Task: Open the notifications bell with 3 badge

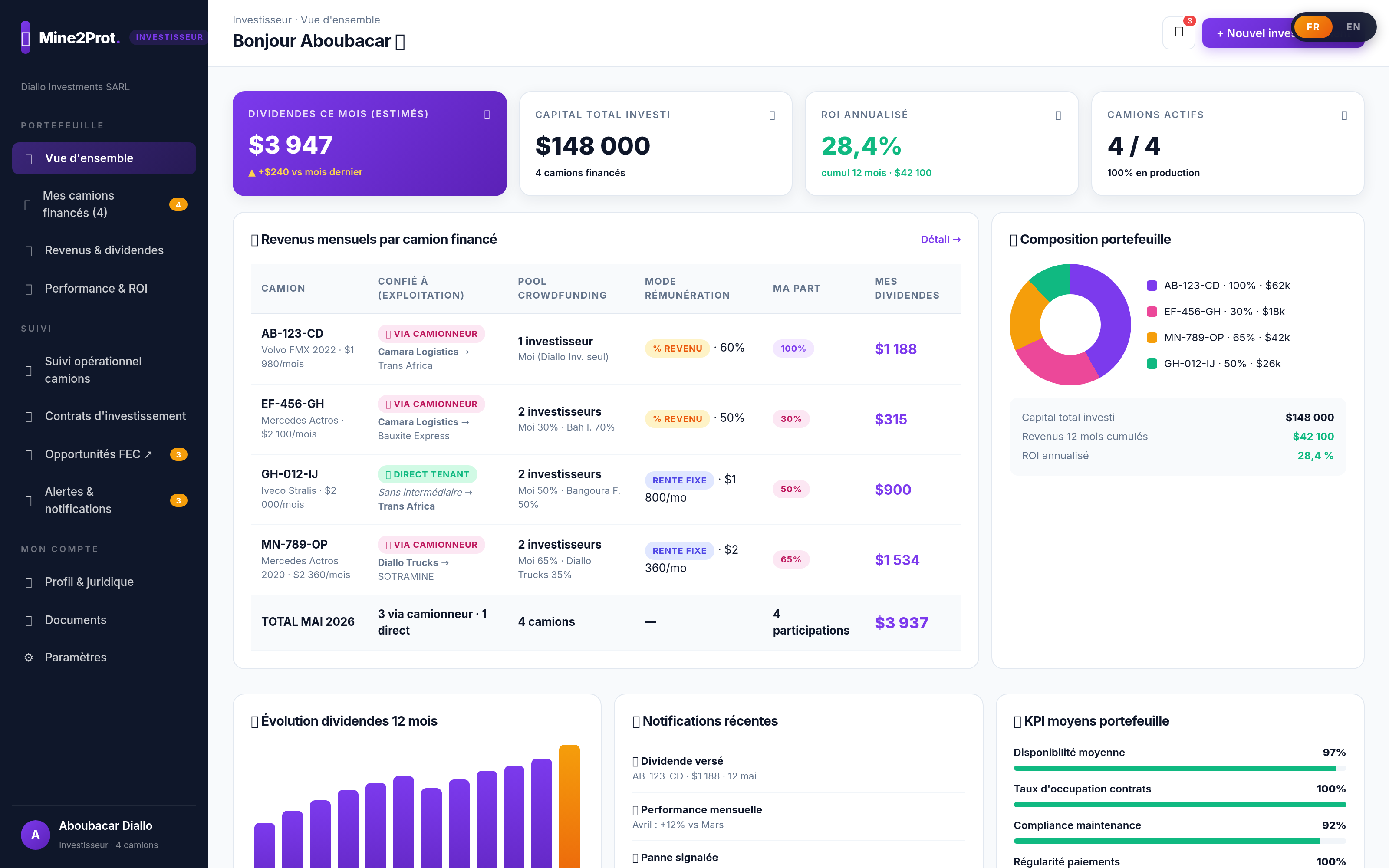Action: tap(1178, 33)
